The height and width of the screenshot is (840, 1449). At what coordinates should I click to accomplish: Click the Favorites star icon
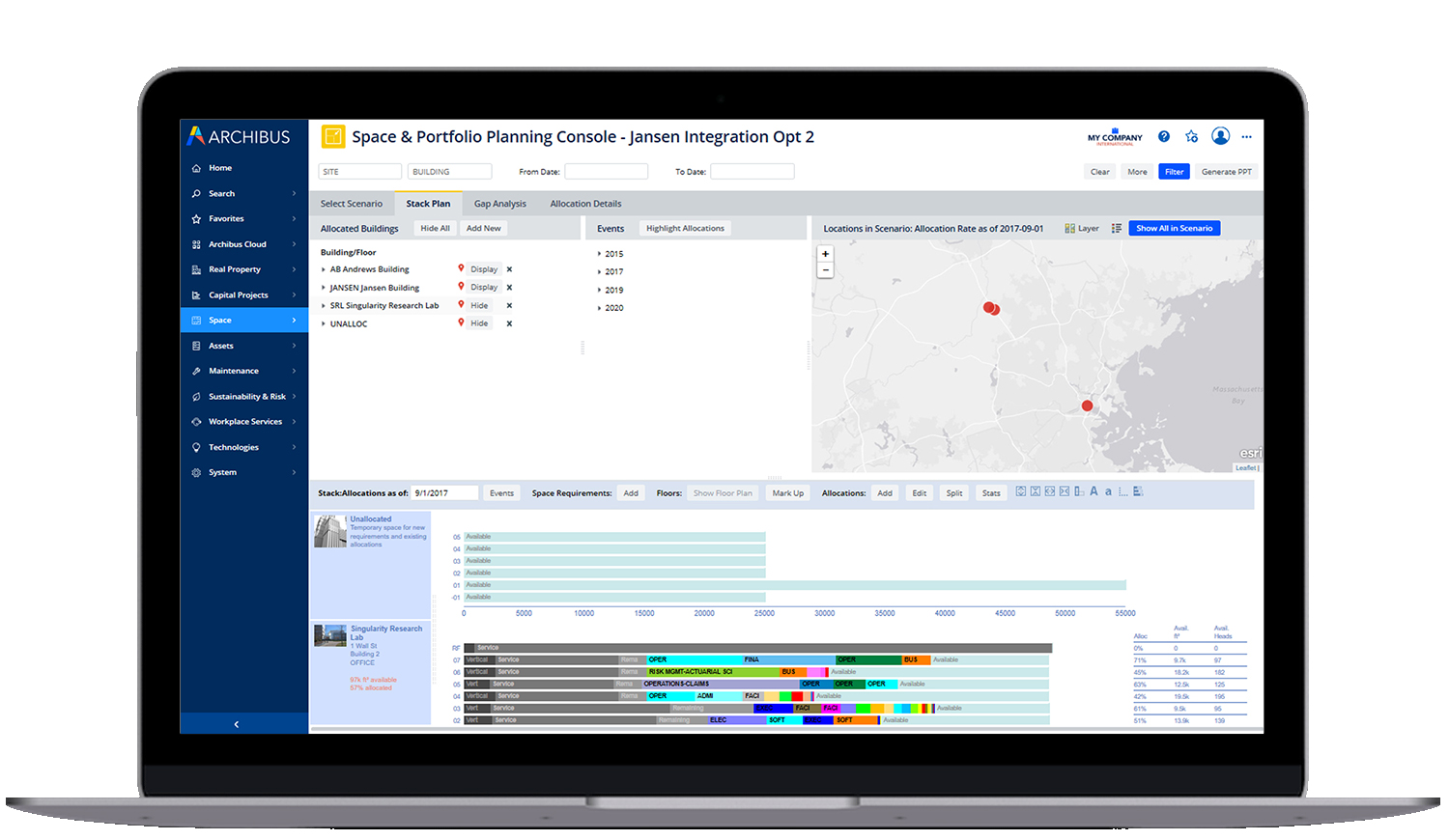tap(1191, 136)
